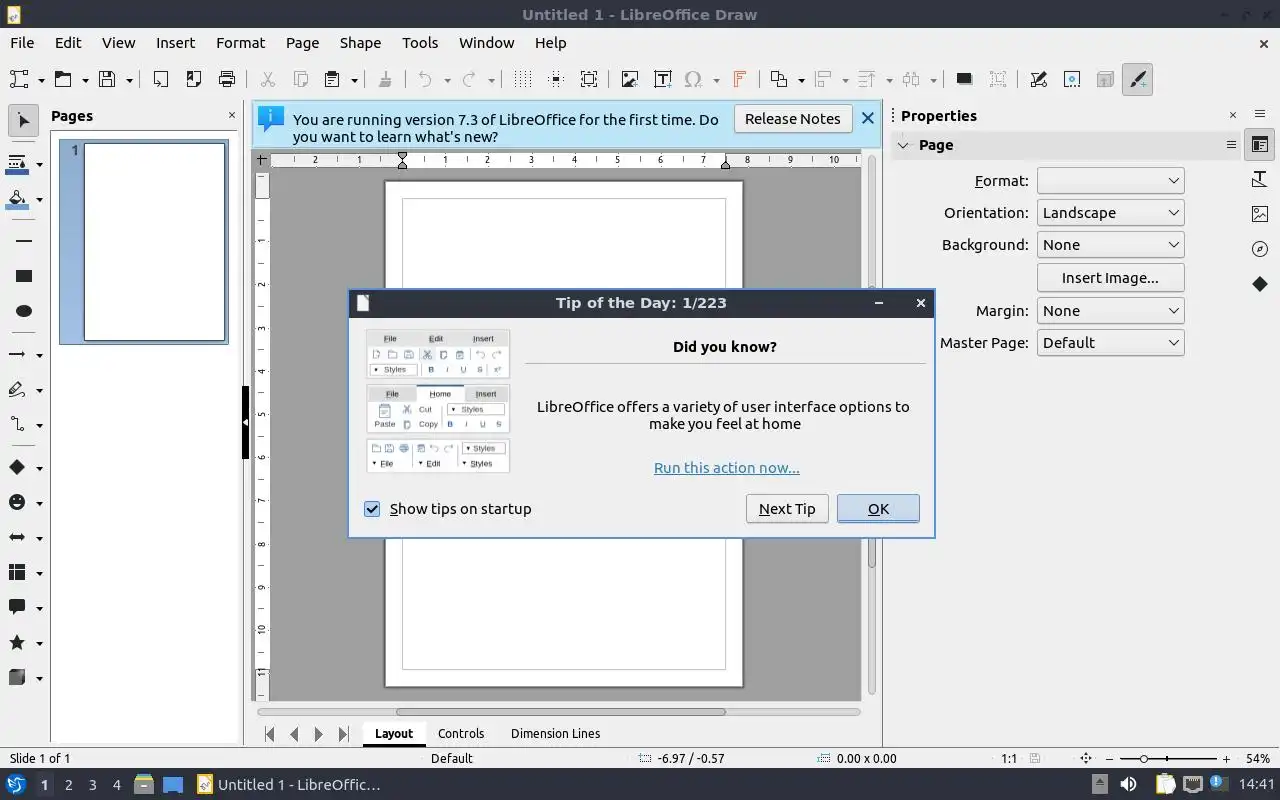Open Save button dropdown arrow
Screen dimensions: 1280x800
click(129, 80)
